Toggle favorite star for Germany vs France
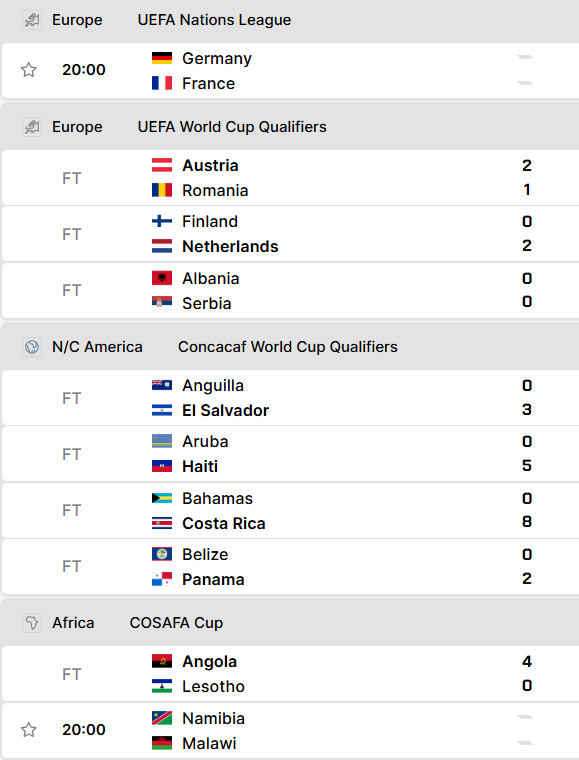This screenshot has height=760, width=579. pyautogui.click(x=29, y=70)
